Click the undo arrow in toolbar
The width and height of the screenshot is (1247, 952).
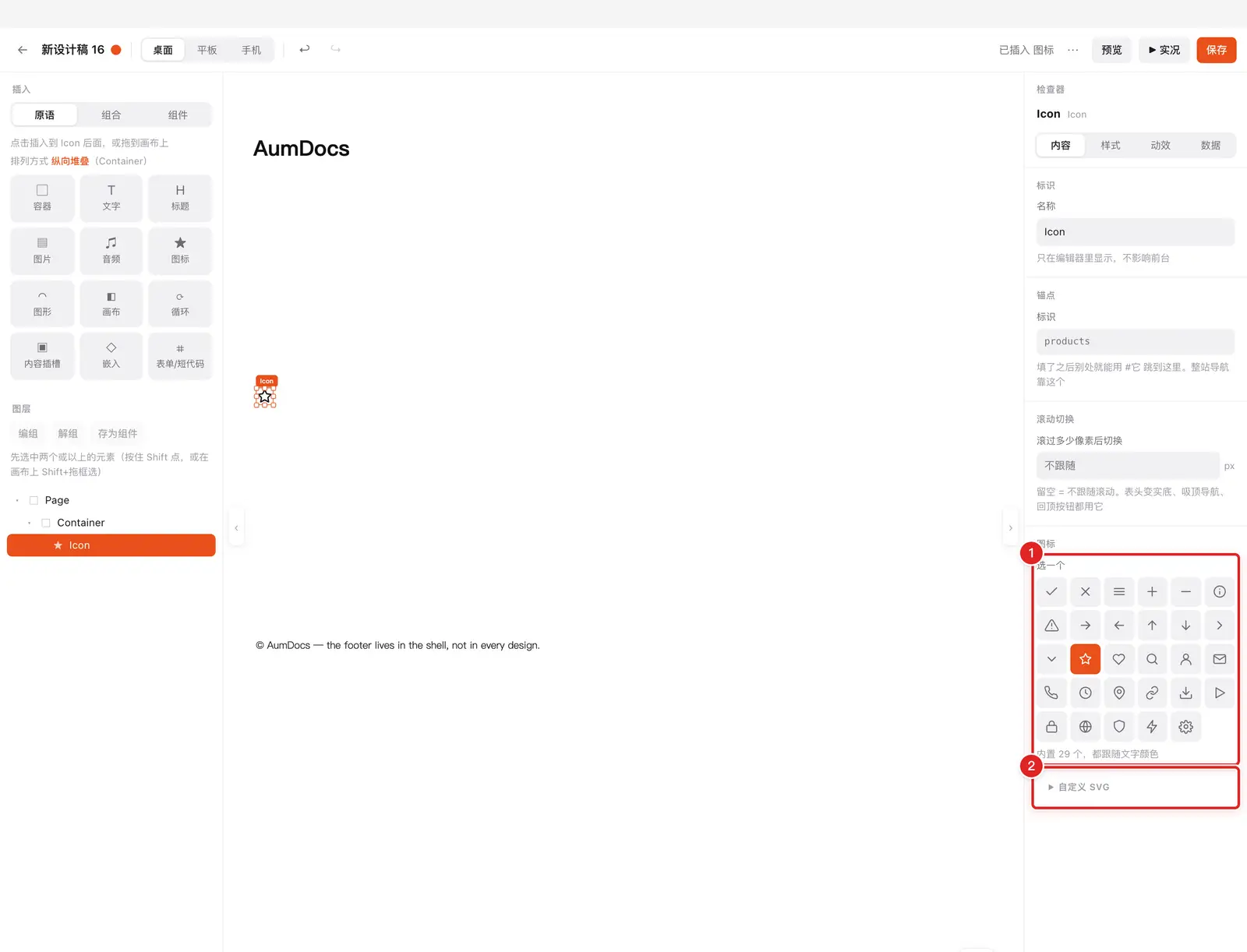click(x=305, y=49)
